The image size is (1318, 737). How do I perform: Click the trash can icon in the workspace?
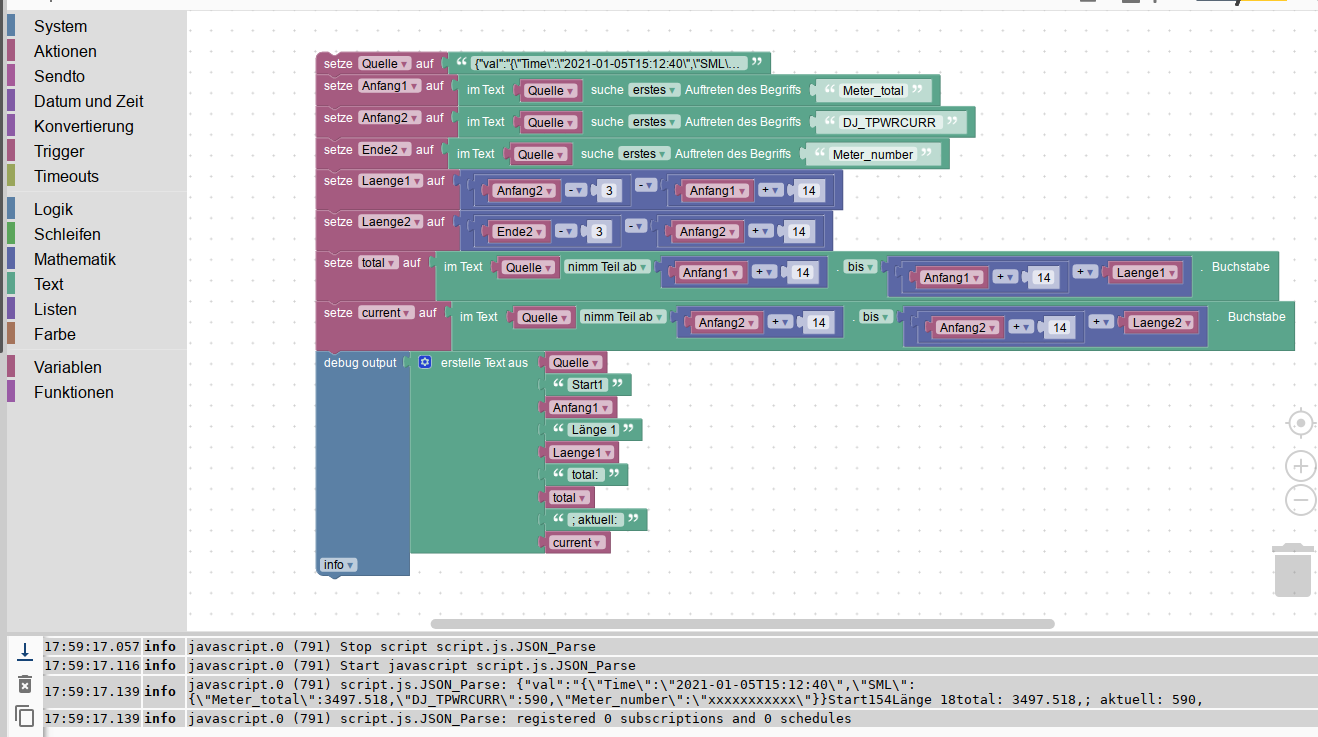(1291, 569)
